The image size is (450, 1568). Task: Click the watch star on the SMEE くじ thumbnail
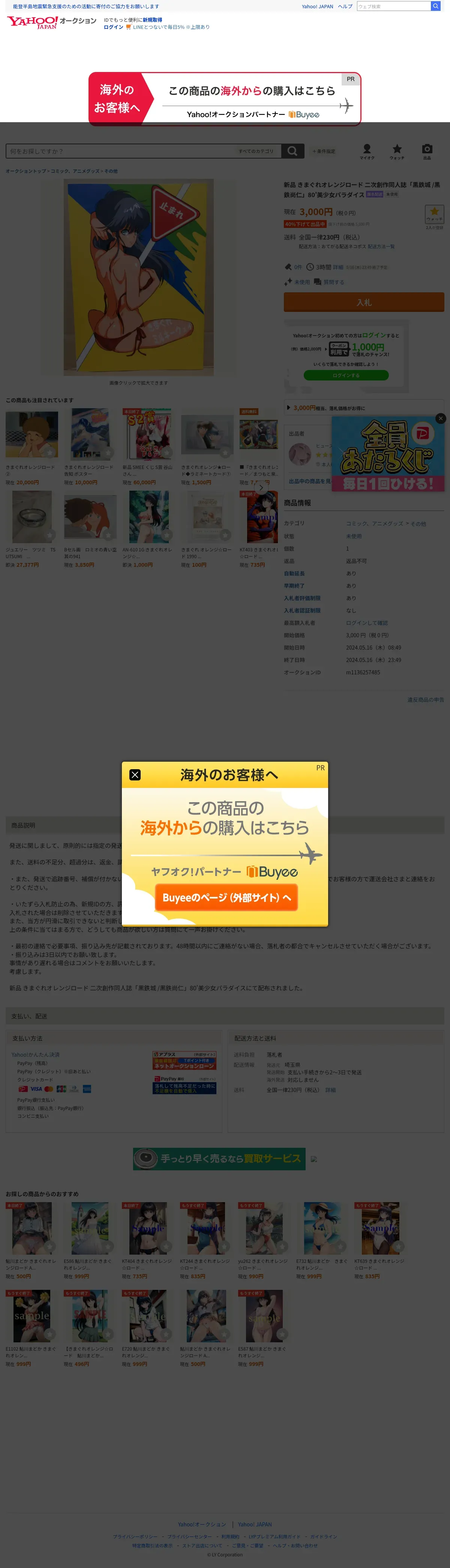pyautogui.click(x=167, y=453)
